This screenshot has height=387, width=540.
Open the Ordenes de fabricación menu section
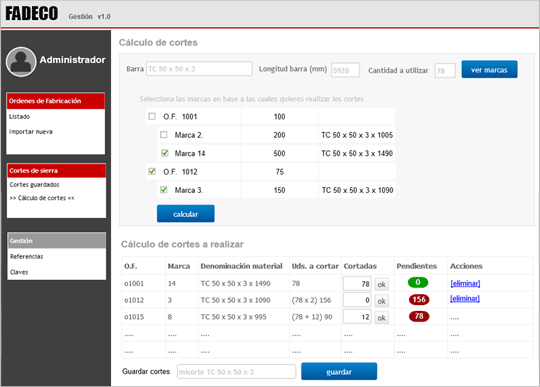click(x=55, y=101)
